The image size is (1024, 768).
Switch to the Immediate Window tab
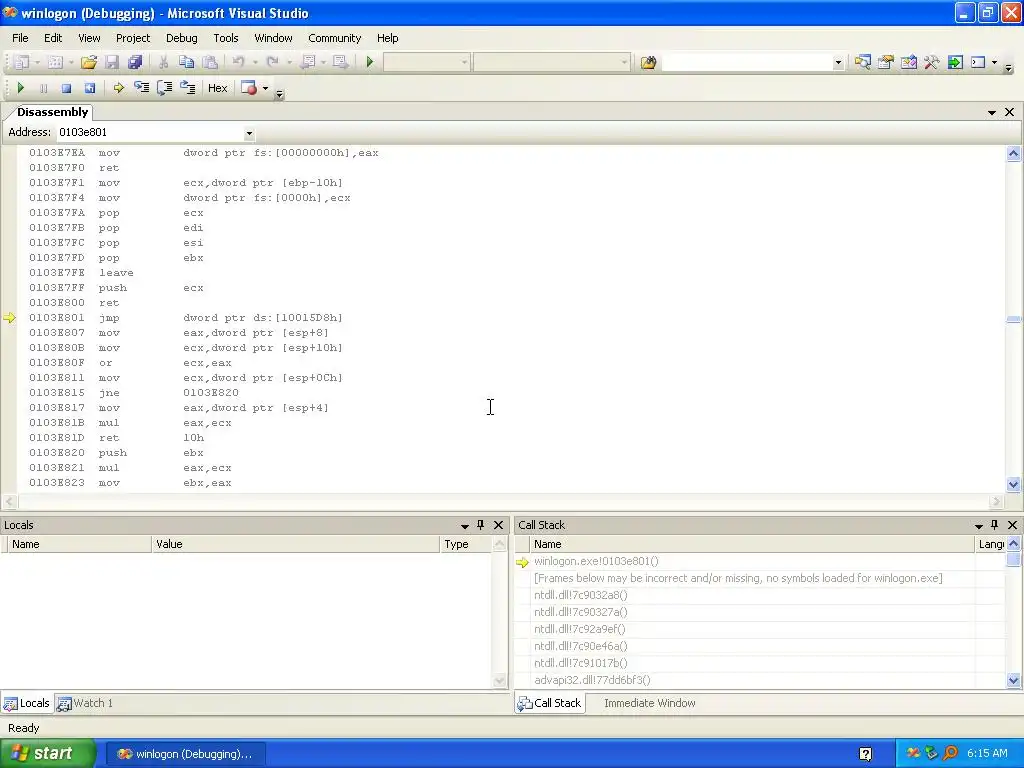click(650, 703)
